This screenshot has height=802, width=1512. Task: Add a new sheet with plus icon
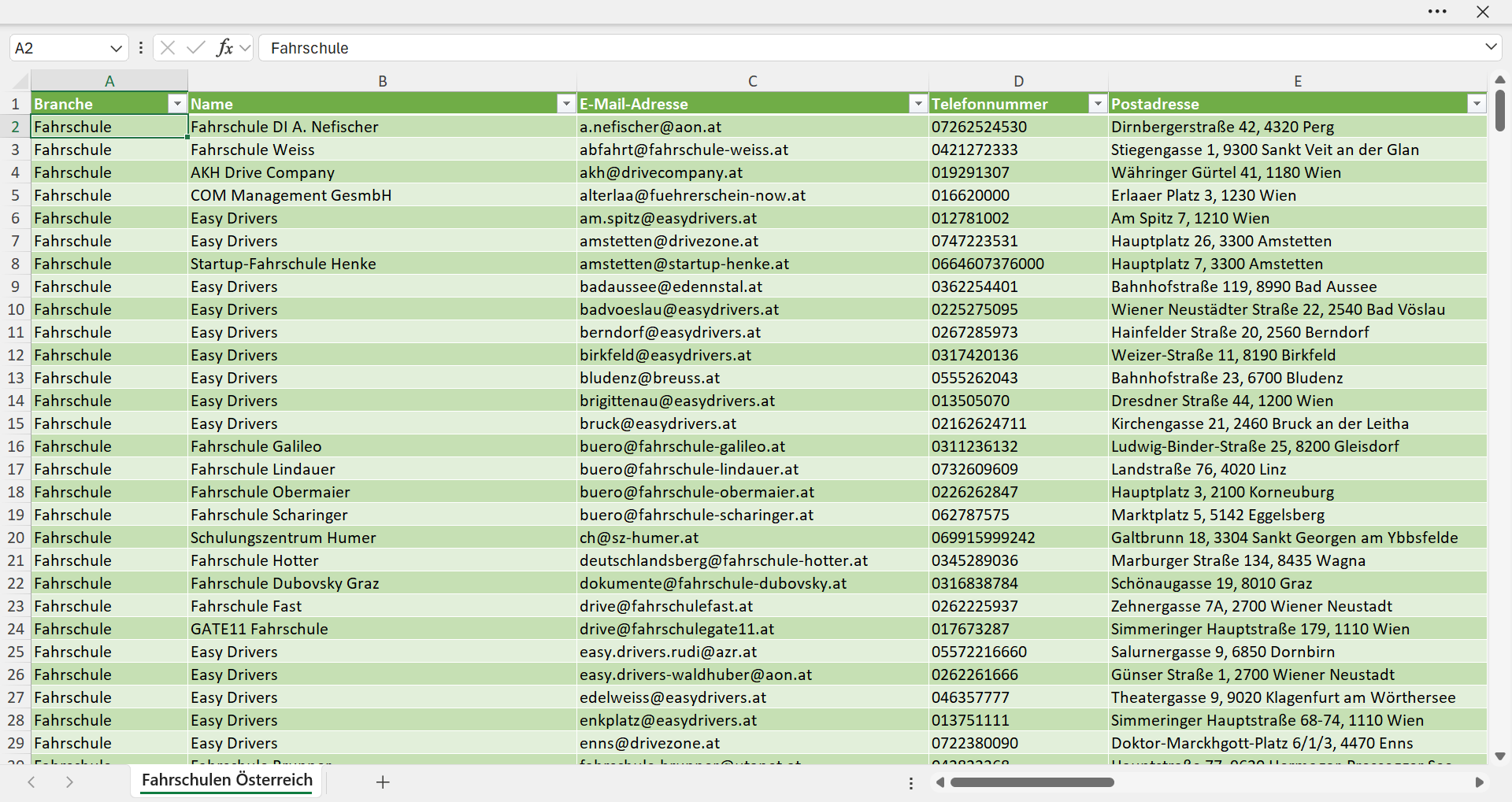tap(383, 782)
